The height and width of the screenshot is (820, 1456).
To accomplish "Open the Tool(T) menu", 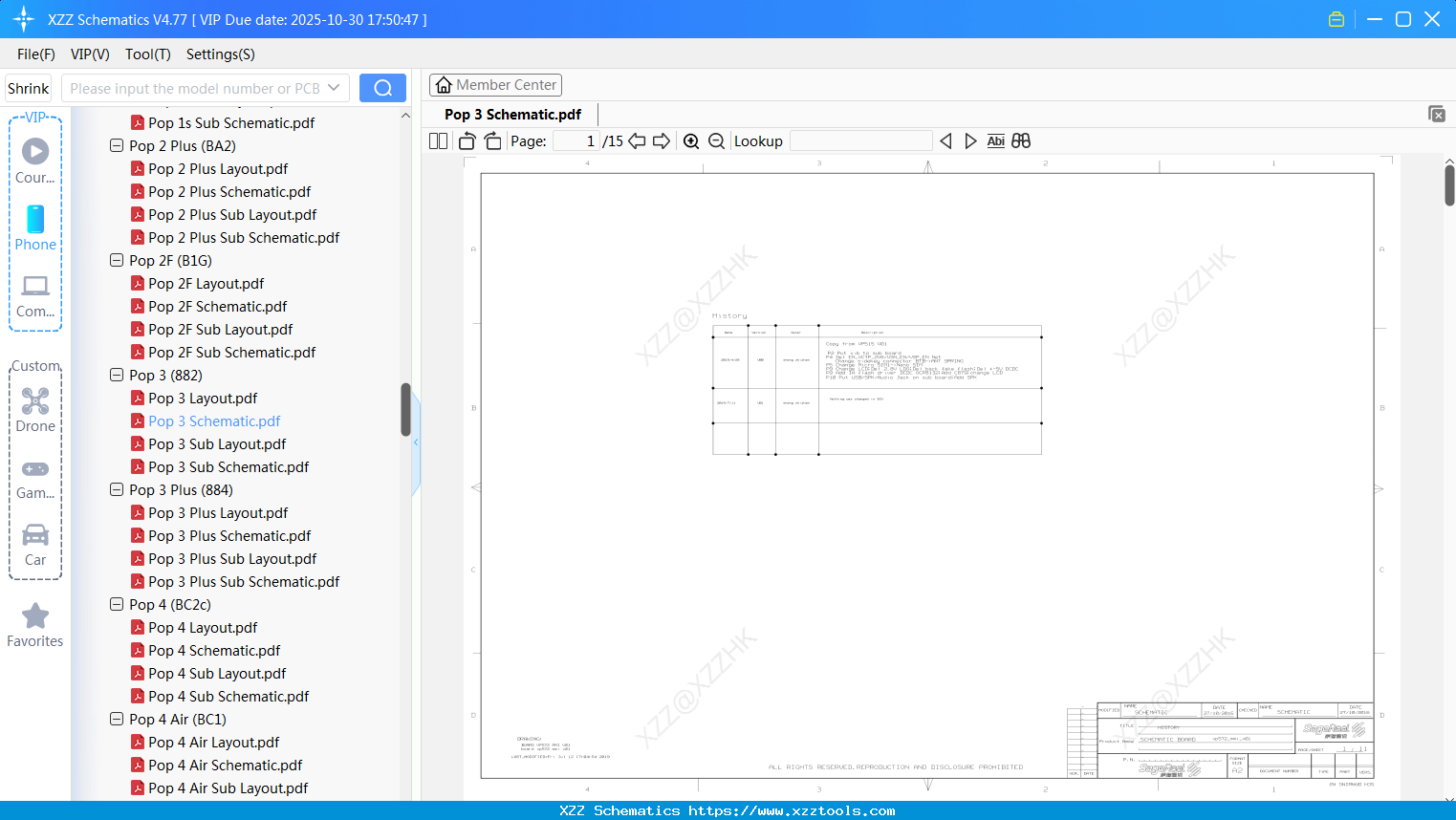I will coord(147,54).
